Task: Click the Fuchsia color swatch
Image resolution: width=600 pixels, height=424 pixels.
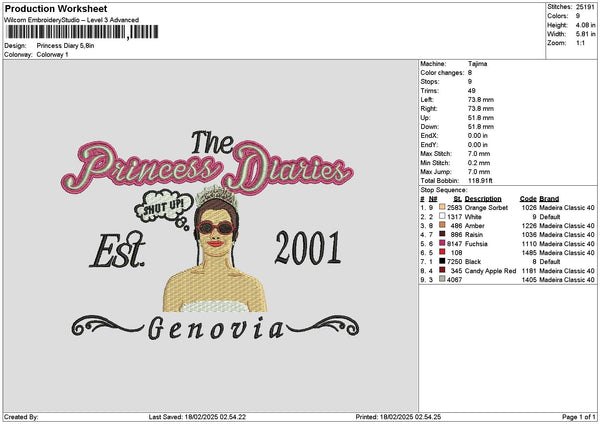Action: [442, 243]
